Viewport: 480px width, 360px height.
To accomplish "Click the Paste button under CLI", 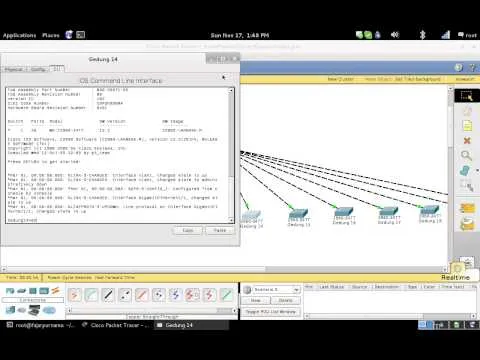I will point(220,230).
